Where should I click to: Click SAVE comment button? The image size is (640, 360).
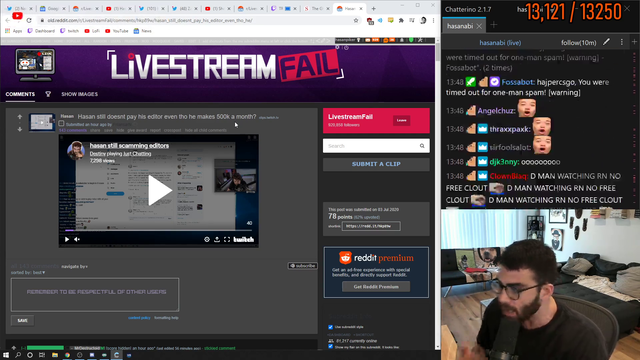point(22,321)
